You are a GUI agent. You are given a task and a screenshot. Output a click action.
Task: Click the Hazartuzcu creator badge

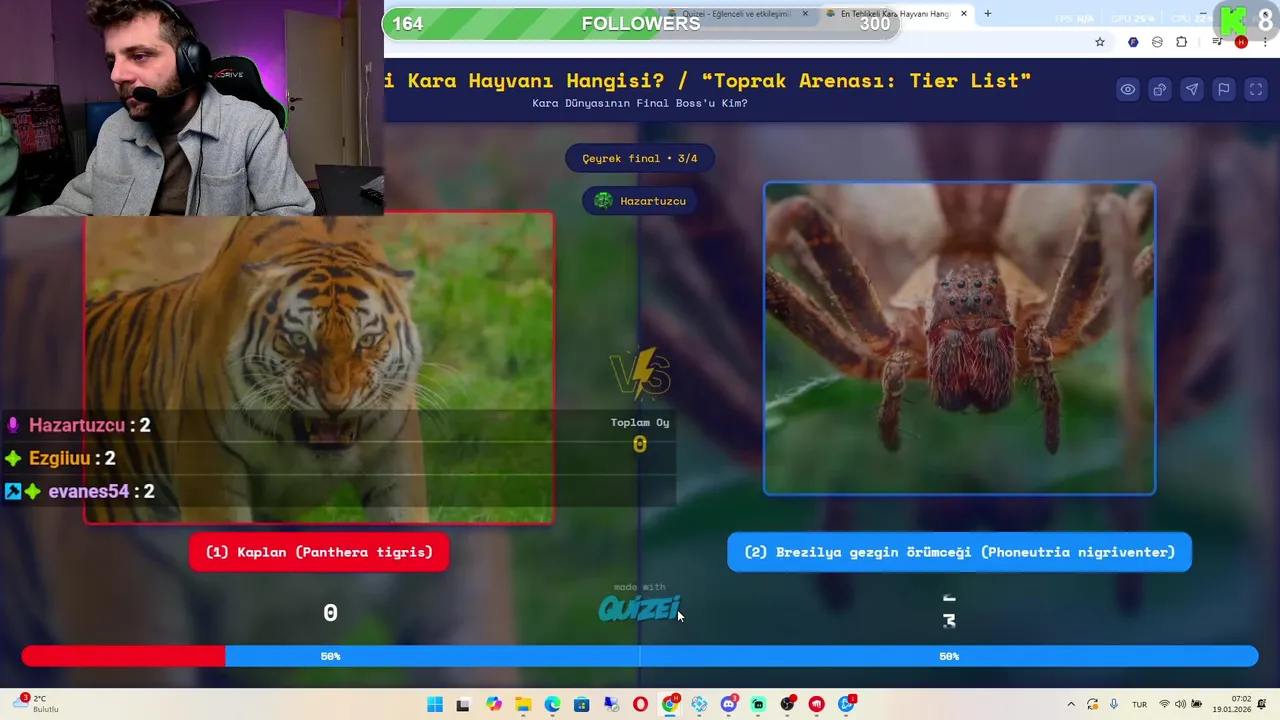point(640,201)
